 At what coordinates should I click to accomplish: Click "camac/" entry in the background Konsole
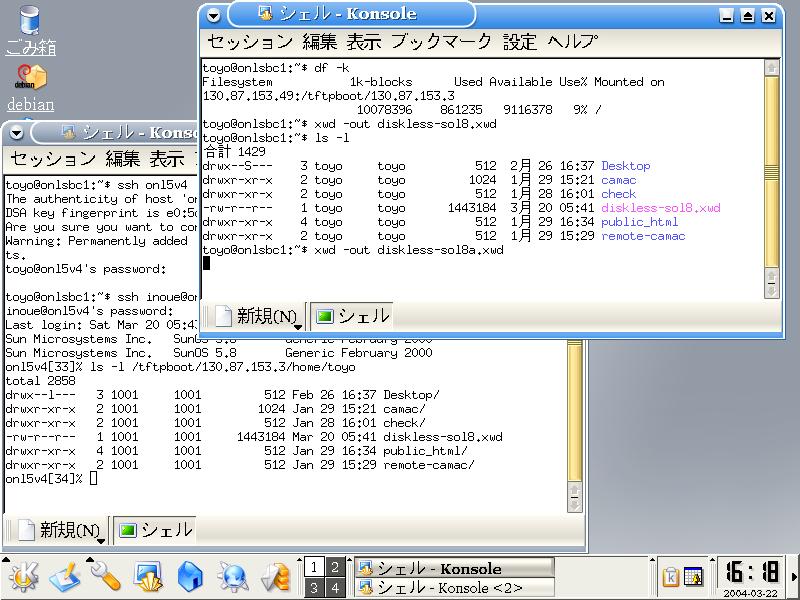tap(404, 409)
